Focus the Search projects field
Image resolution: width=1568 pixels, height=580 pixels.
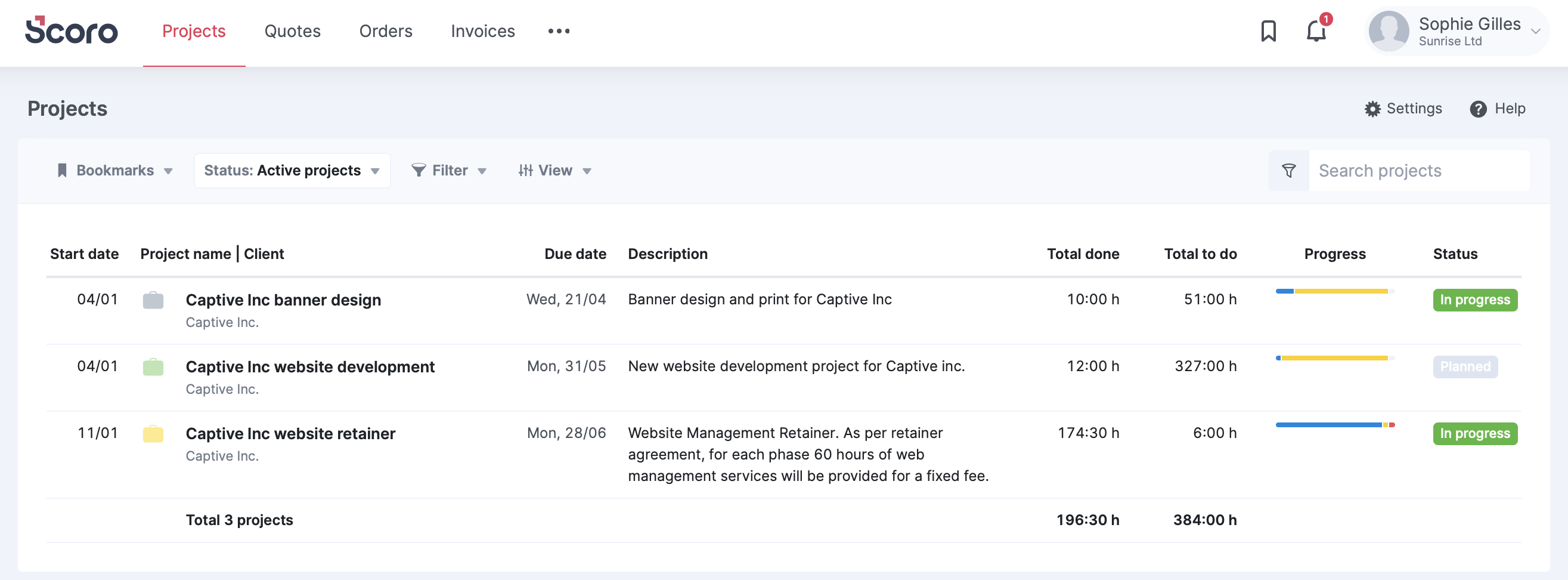[x=1419, y=171]
